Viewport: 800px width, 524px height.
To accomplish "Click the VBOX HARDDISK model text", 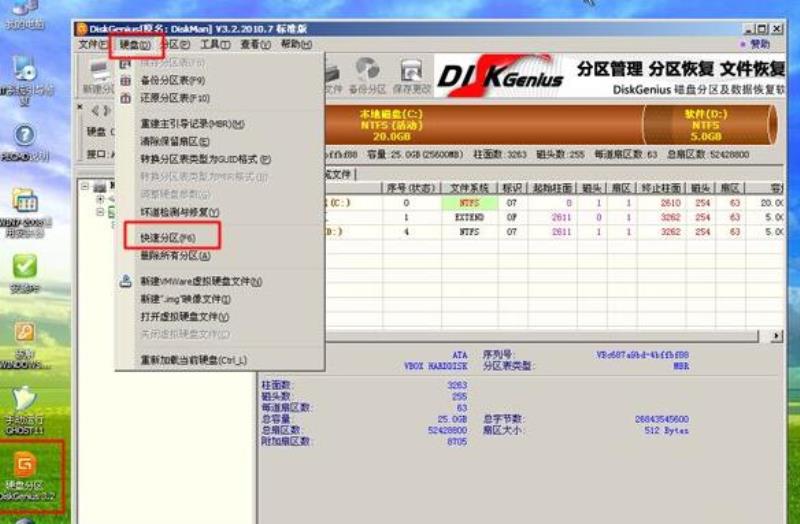I will click(435, 366).
